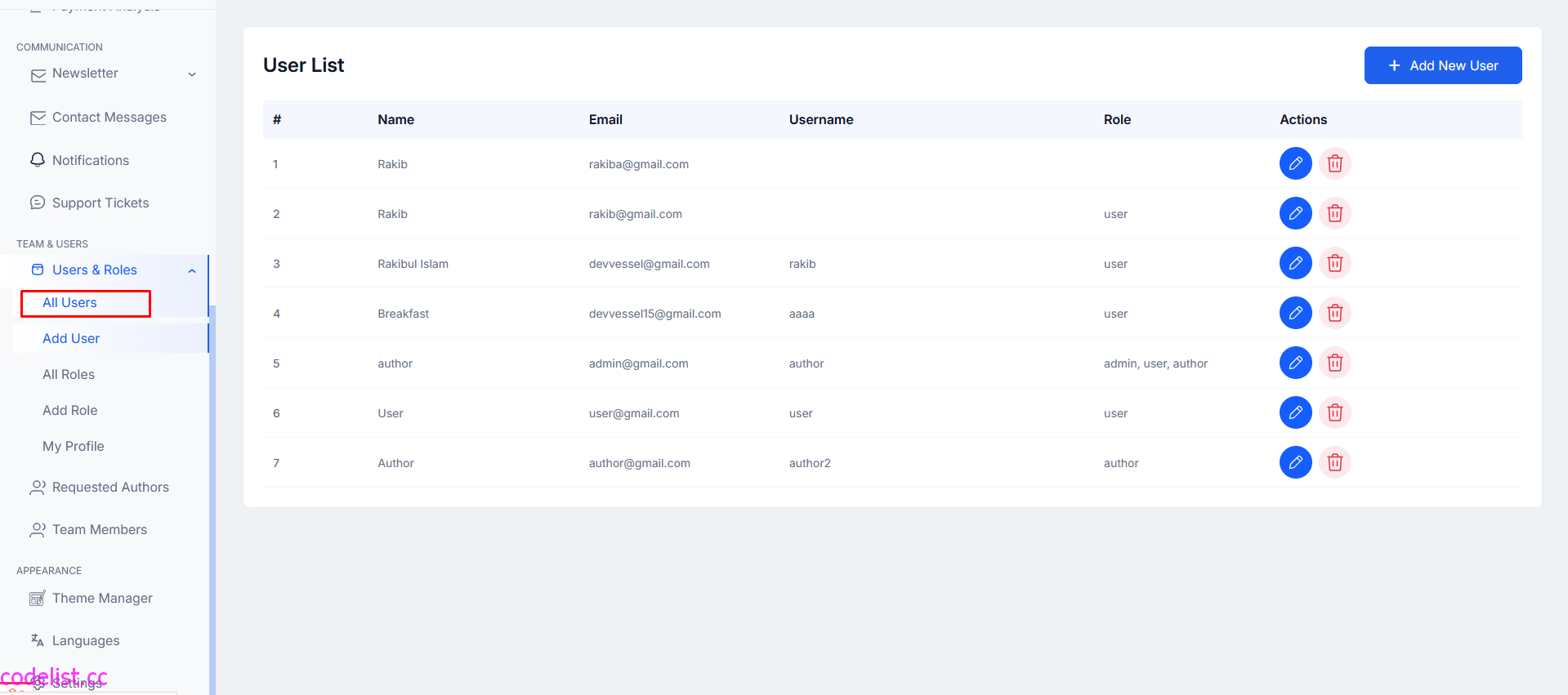
Task: Click email devvessel15@gmail.com
Action: coord(654,314)
